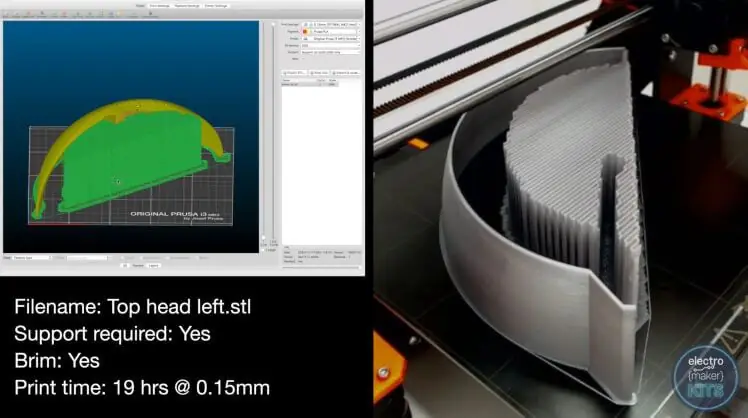Viewport: 748px width, 418px height.
Task: Expand the Original Prusa i3 MK3 printer dropdown
Action: (x=331, y=39)
